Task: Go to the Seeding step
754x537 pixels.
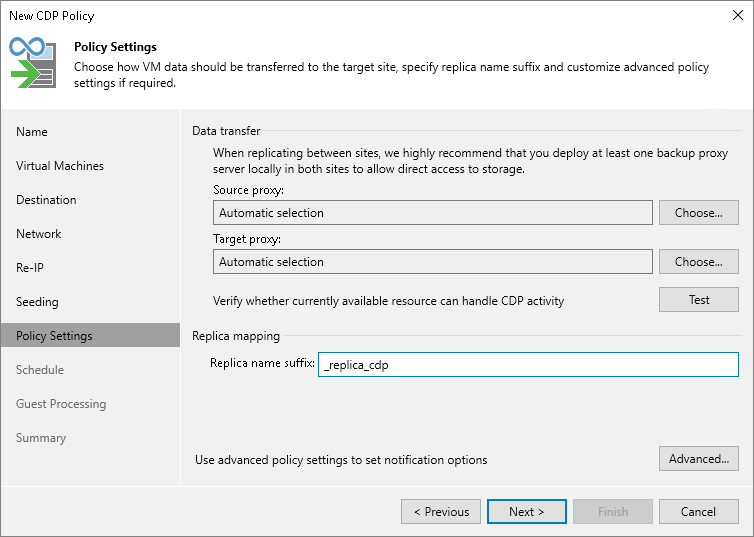Action: pyautogui.click(x=37, y=302)
